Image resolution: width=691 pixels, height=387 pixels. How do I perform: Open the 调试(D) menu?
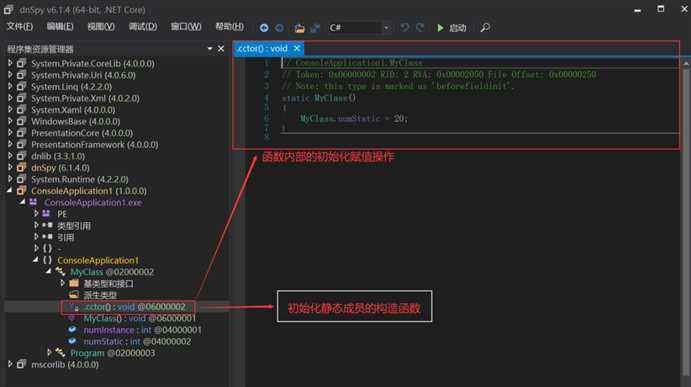143,27
